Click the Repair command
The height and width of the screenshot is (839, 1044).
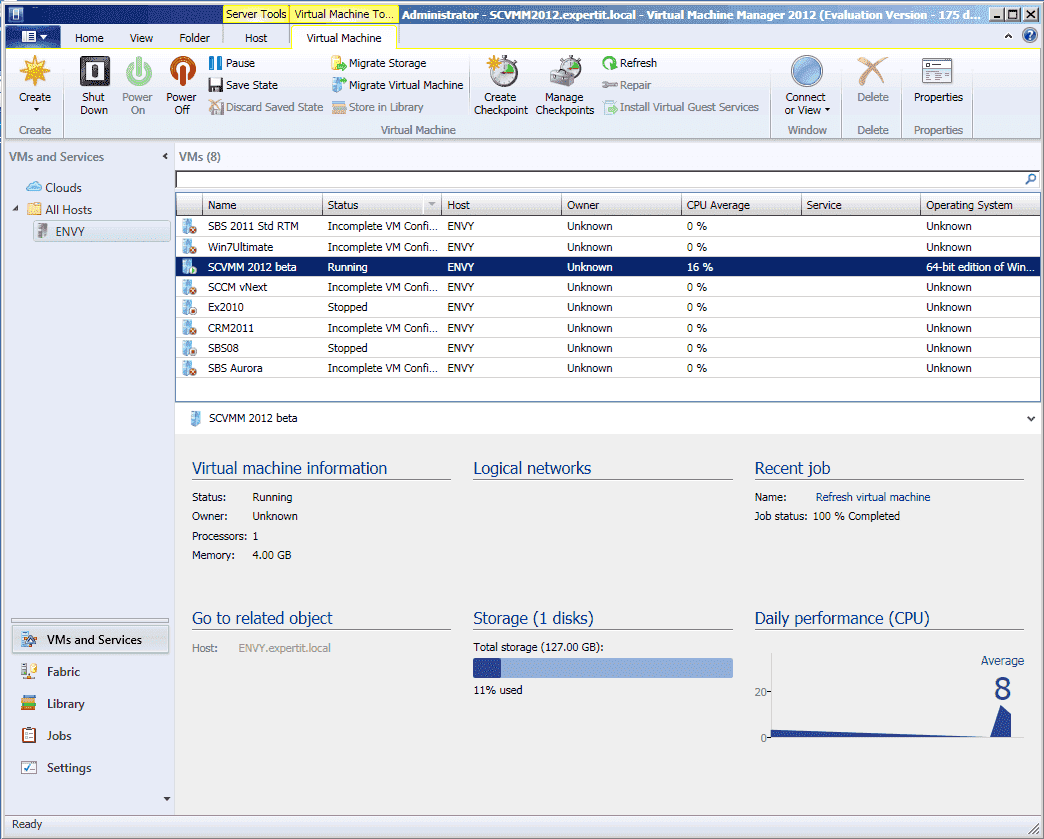coord(627,85)
